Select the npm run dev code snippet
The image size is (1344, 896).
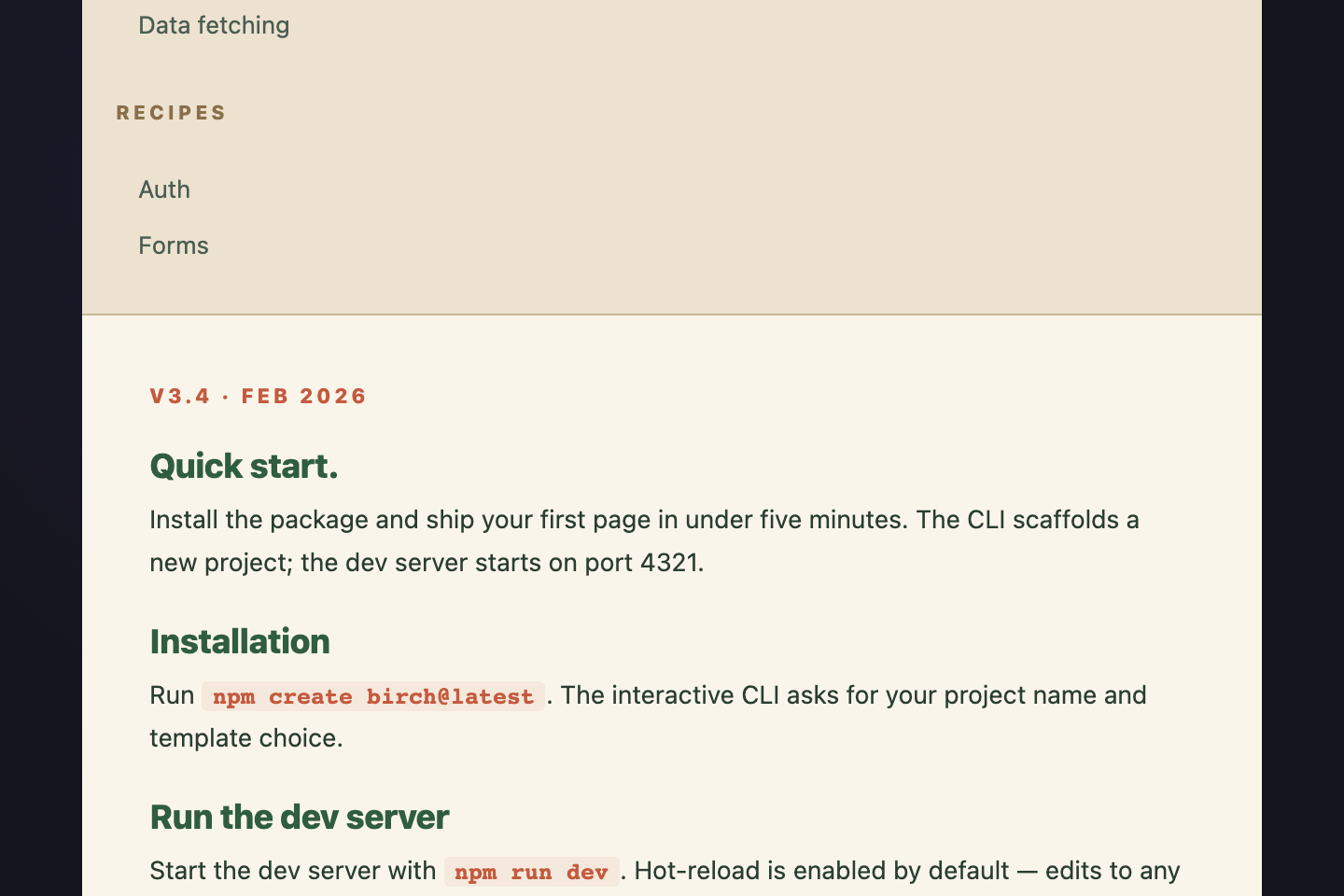pyautogui.click(x=531, y=872)
